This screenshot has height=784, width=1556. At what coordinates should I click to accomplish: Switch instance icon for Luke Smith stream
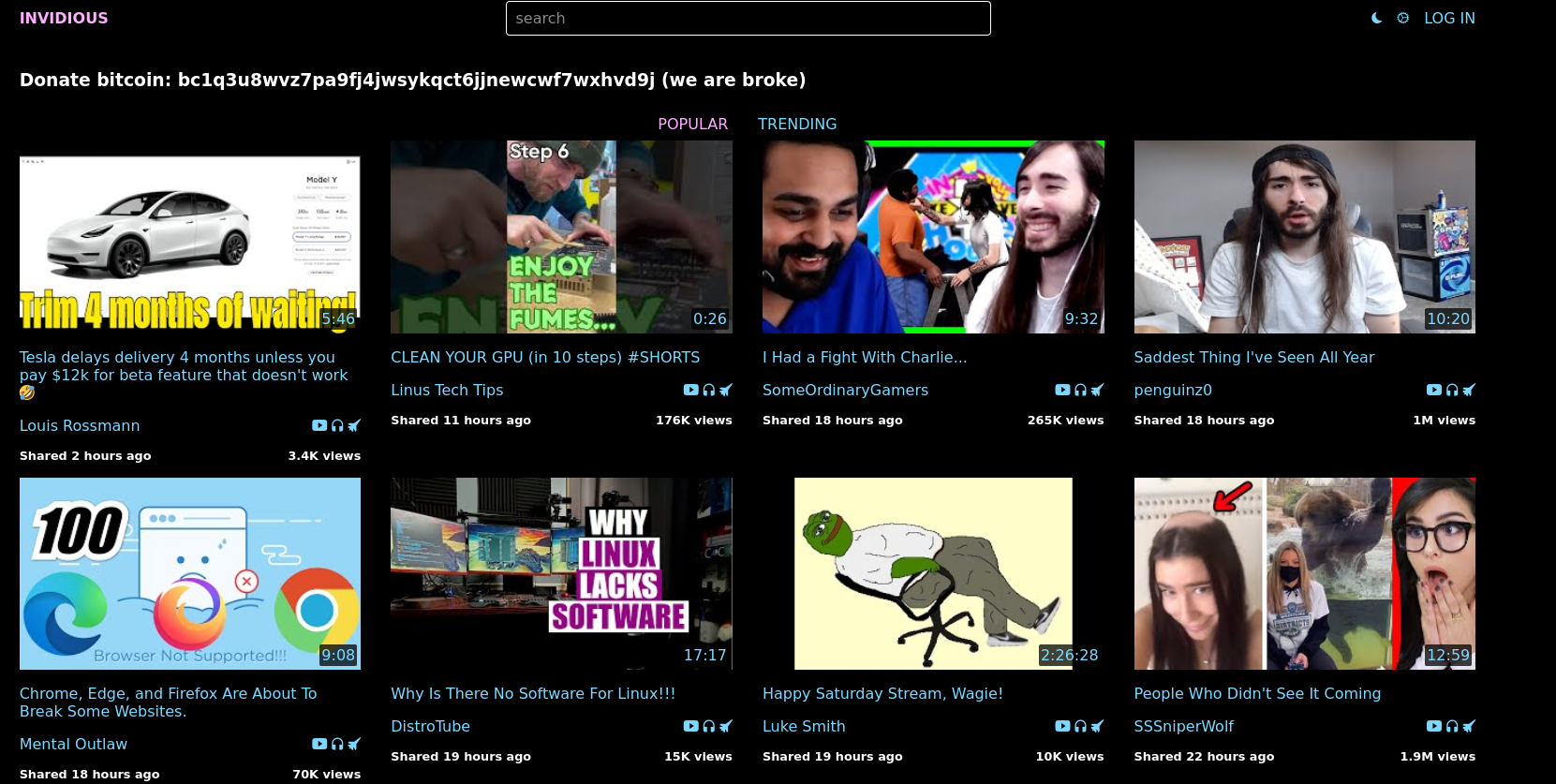1097,726
